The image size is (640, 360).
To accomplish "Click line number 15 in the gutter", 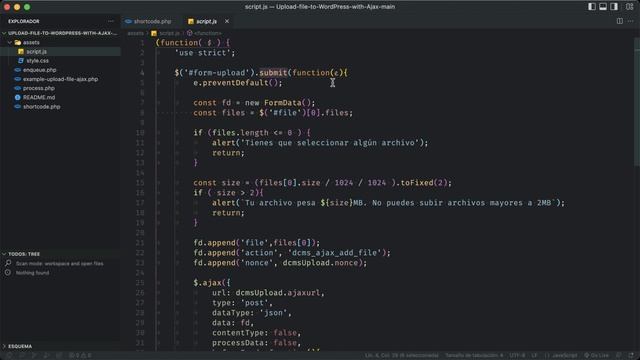I will pyautogui.click(x=140, y=183).
